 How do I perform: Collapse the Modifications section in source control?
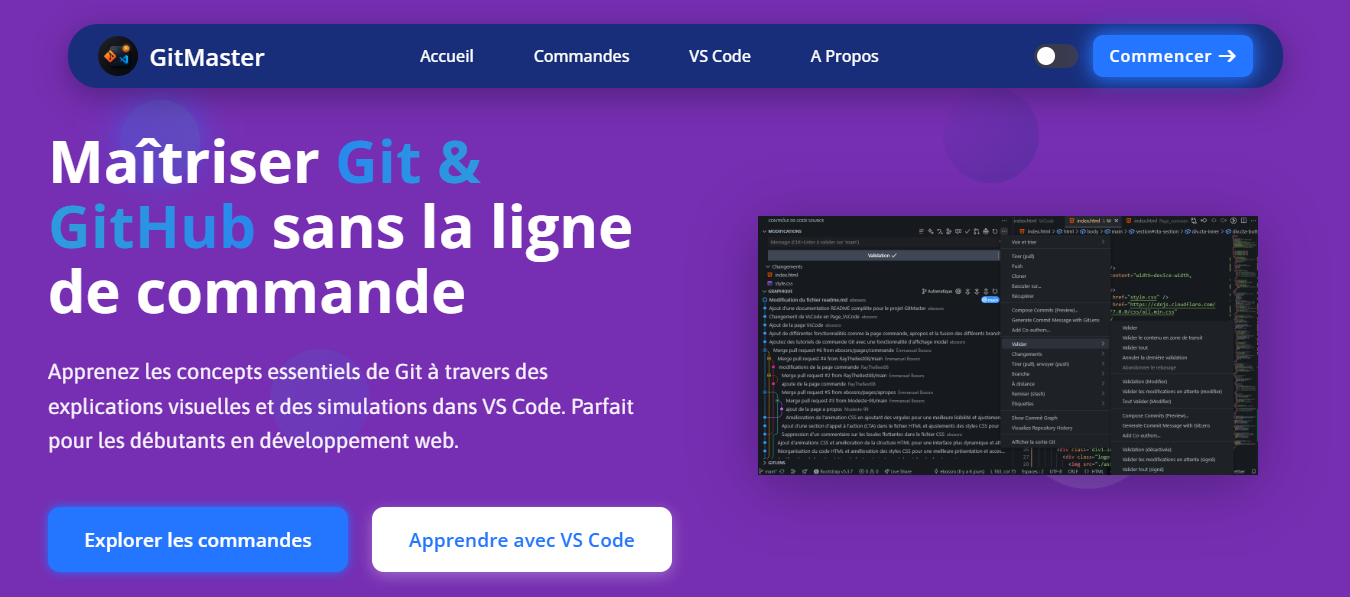[765, 231]
